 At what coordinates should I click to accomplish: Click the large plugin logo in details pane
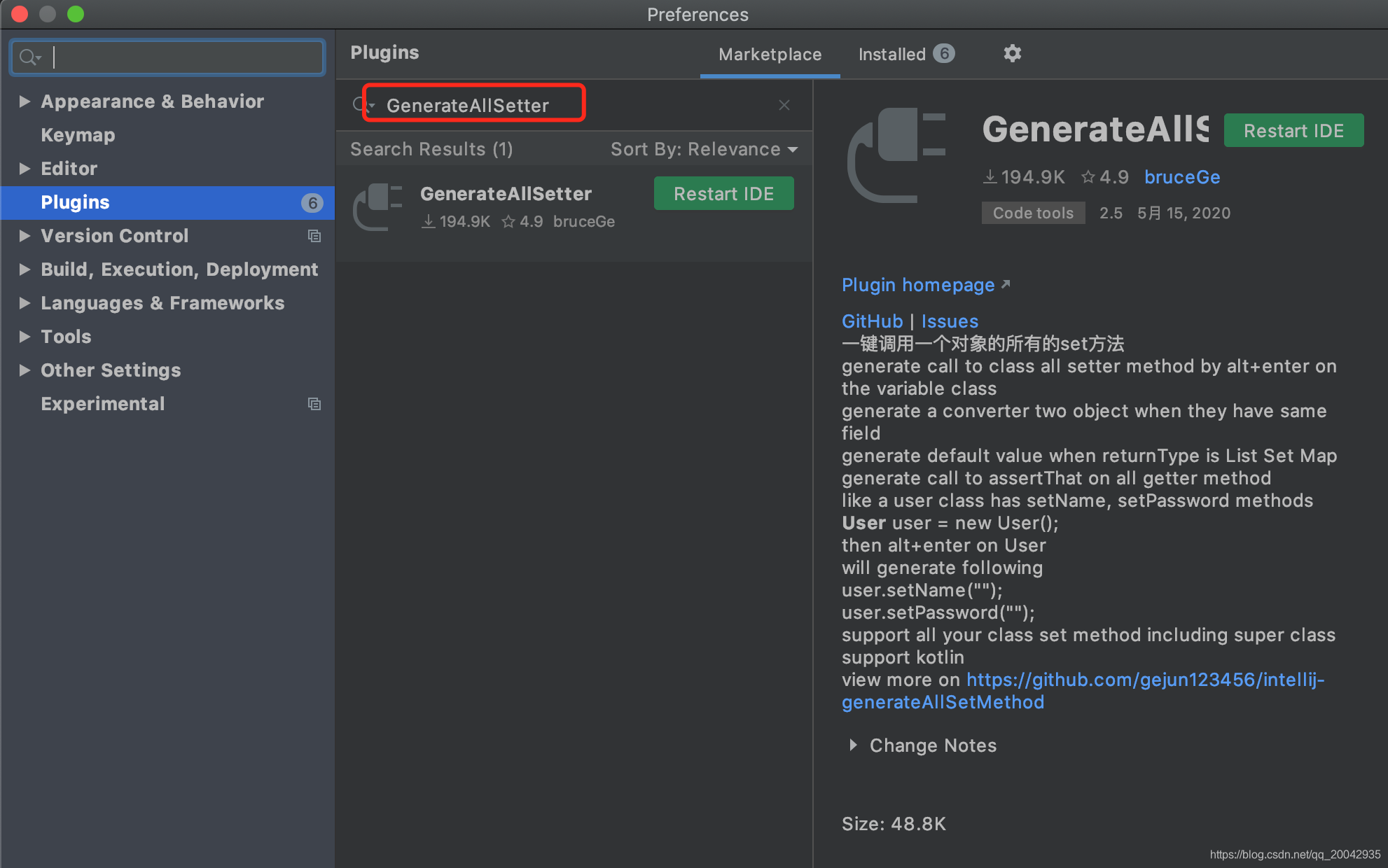tap(897, 155)
